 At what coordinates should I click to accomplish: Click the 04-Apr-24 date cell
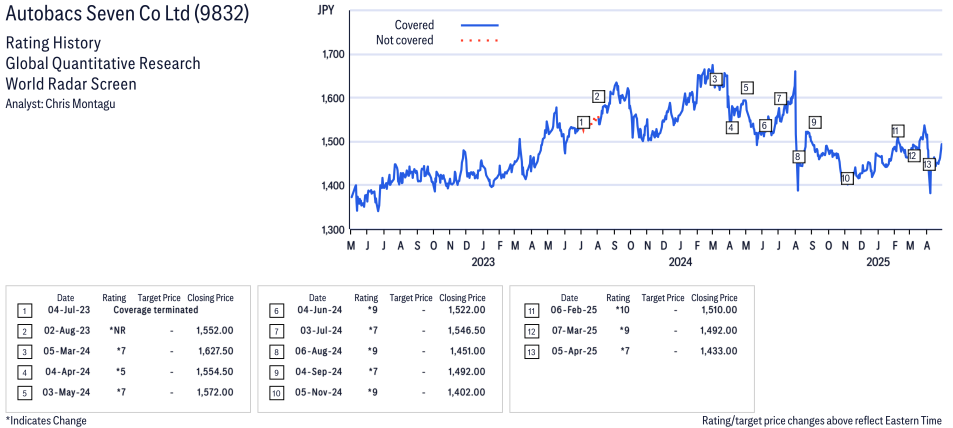point(66,371)
